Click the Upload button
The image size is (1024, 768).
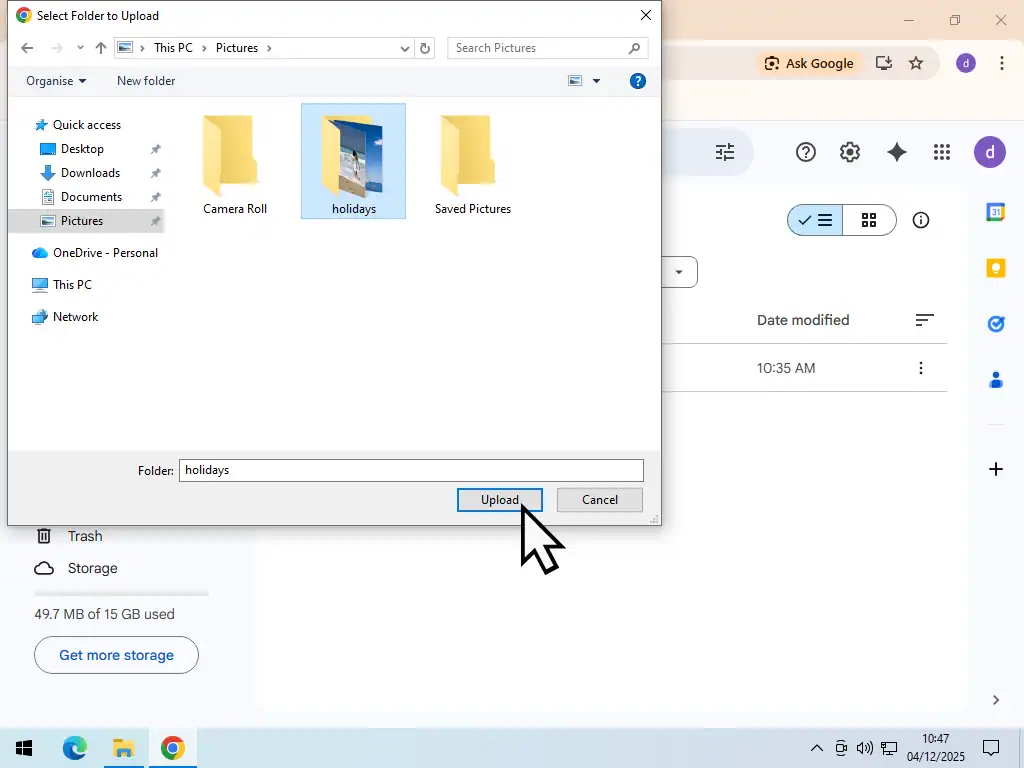pyautogui.click(x=499, y=499)
